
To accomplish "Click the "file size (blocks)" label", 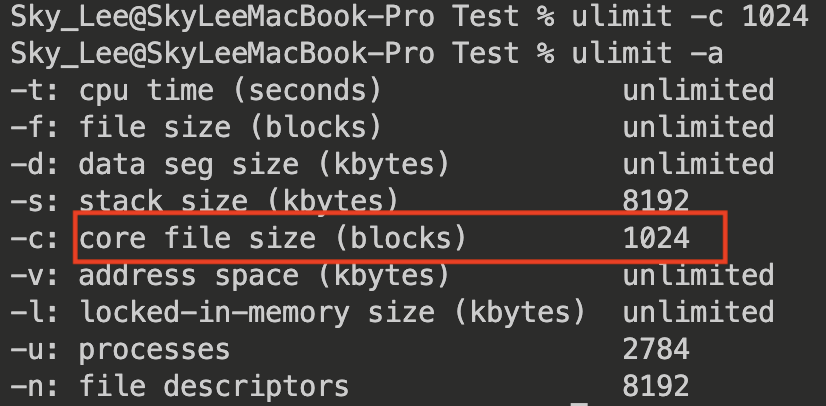I will [x=230, y=127].
